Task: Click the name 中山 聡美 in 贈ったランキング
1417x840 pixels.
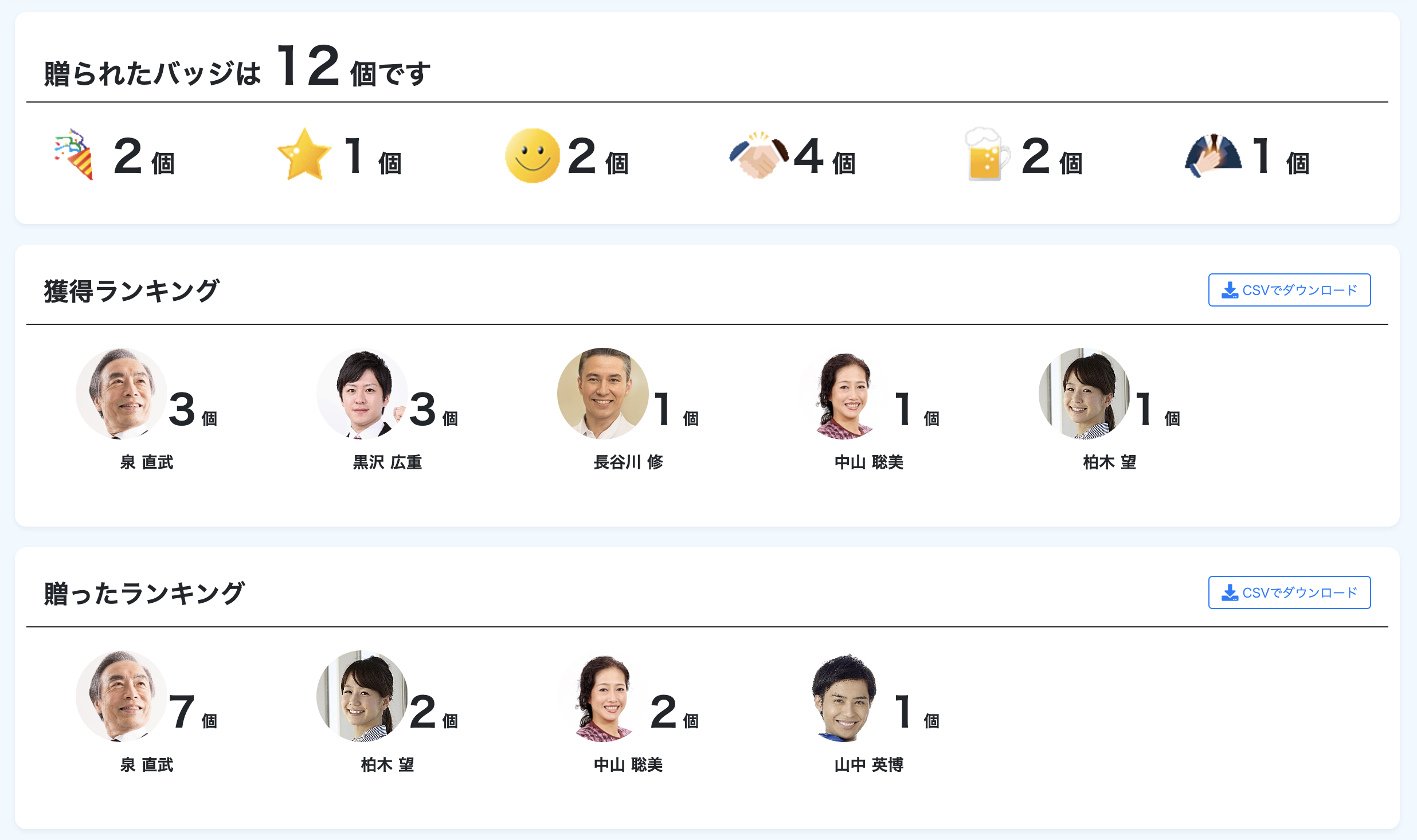Action: pos(628,764)
